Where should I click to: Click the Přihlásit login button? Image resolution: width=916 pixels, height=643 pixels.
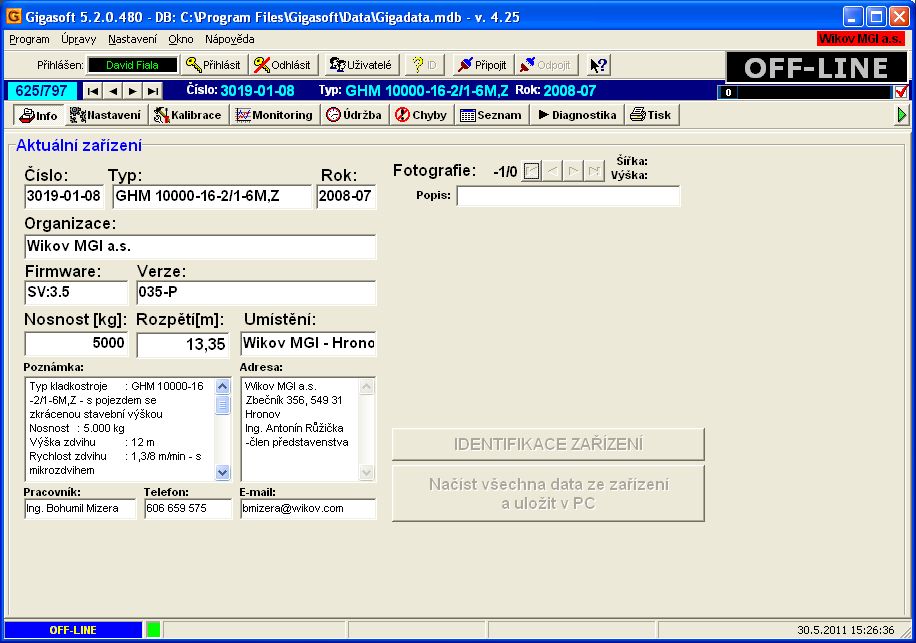tap(214, 65)
